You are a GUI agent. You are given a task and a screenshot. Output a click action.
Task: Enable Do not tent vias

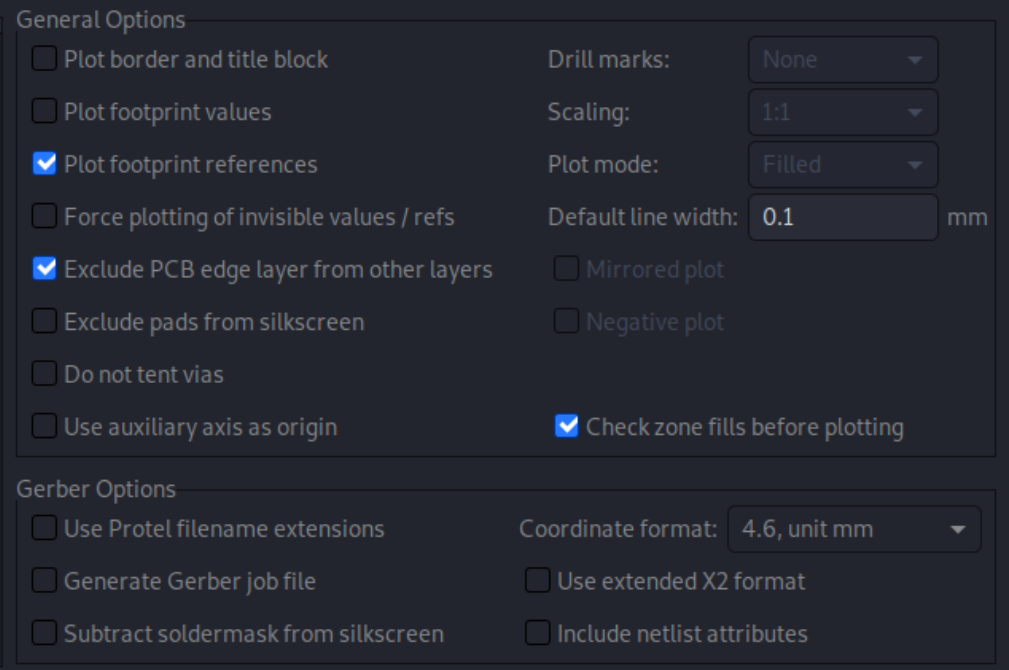point(44,374)
